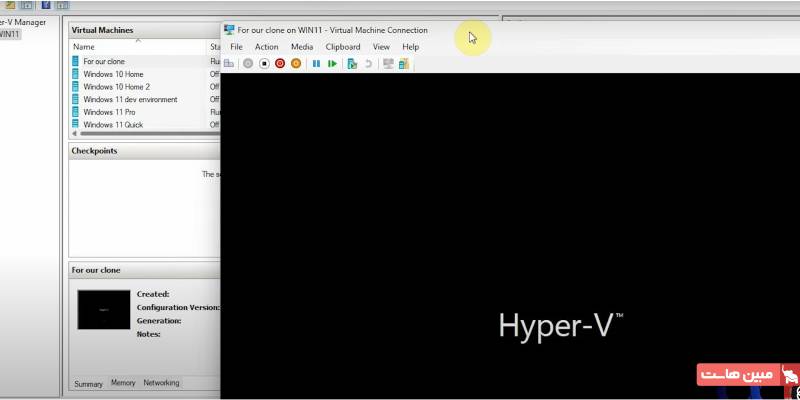The height and width of the screenshot is (400, 800).
Task: Reset the VM using the green play icon
Action: coord(332,64)
